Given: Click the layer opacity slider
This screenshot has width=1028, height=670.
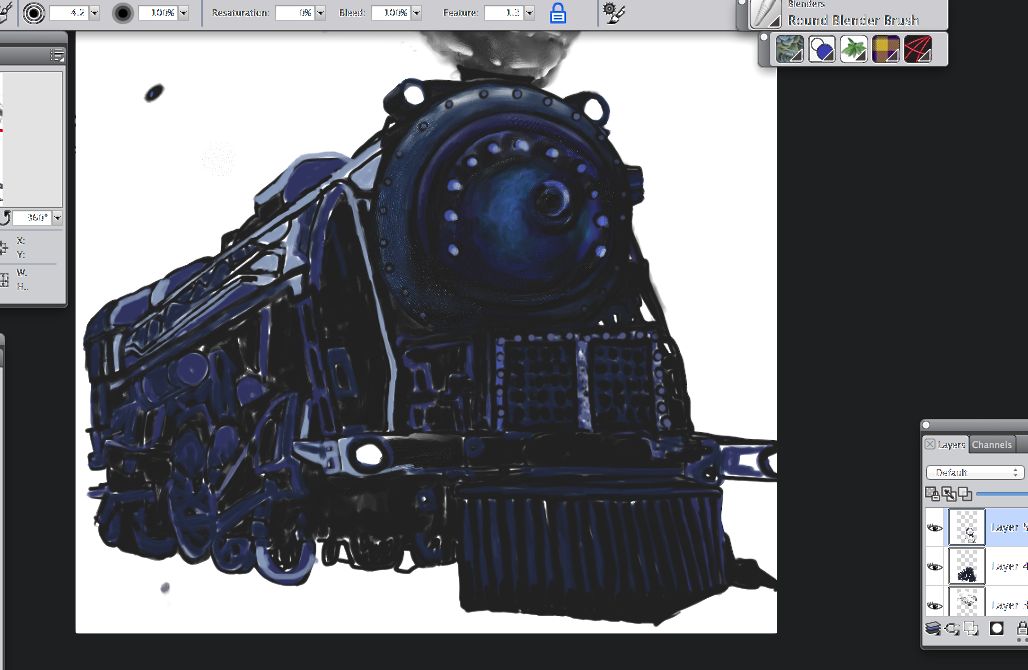Looking at the screenshot, I should pyautogui.click(x=1000, y=493).
